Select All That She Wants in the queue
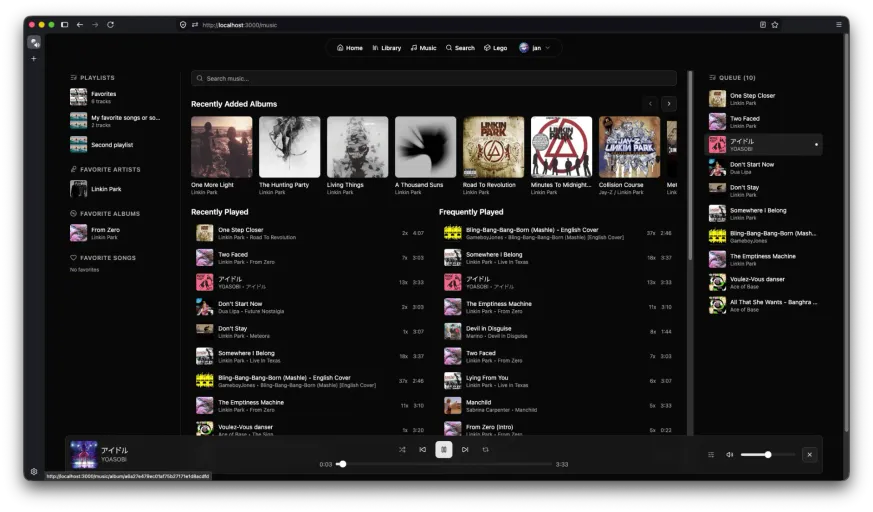The height and width of the screenshot is (512, 873). pyautogui.click(x=764, y=305)
